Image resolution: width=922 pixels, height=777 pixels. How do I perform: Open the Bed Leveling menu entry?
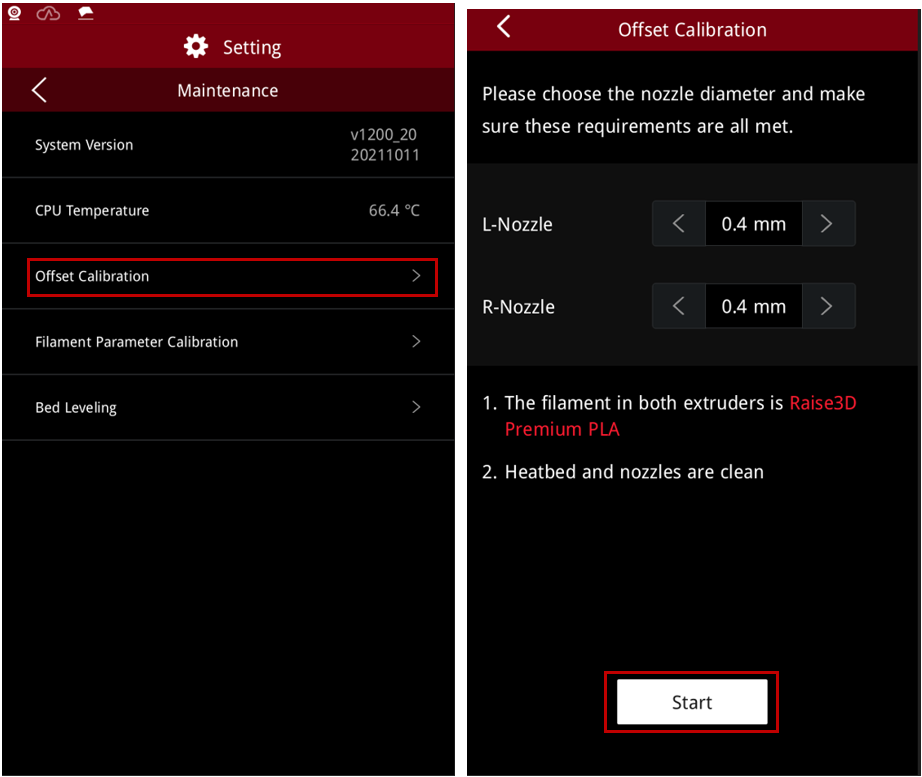76,408
